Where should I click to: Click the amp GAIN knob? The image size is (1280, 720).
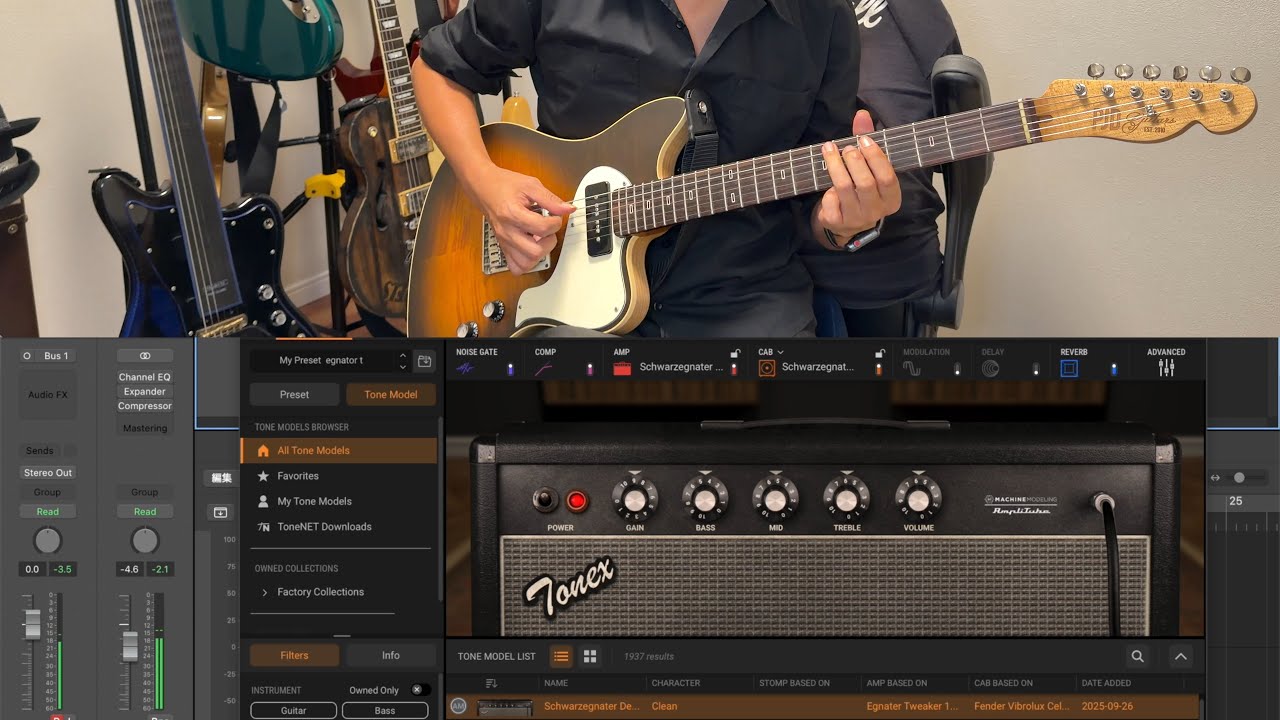point(635,498)
